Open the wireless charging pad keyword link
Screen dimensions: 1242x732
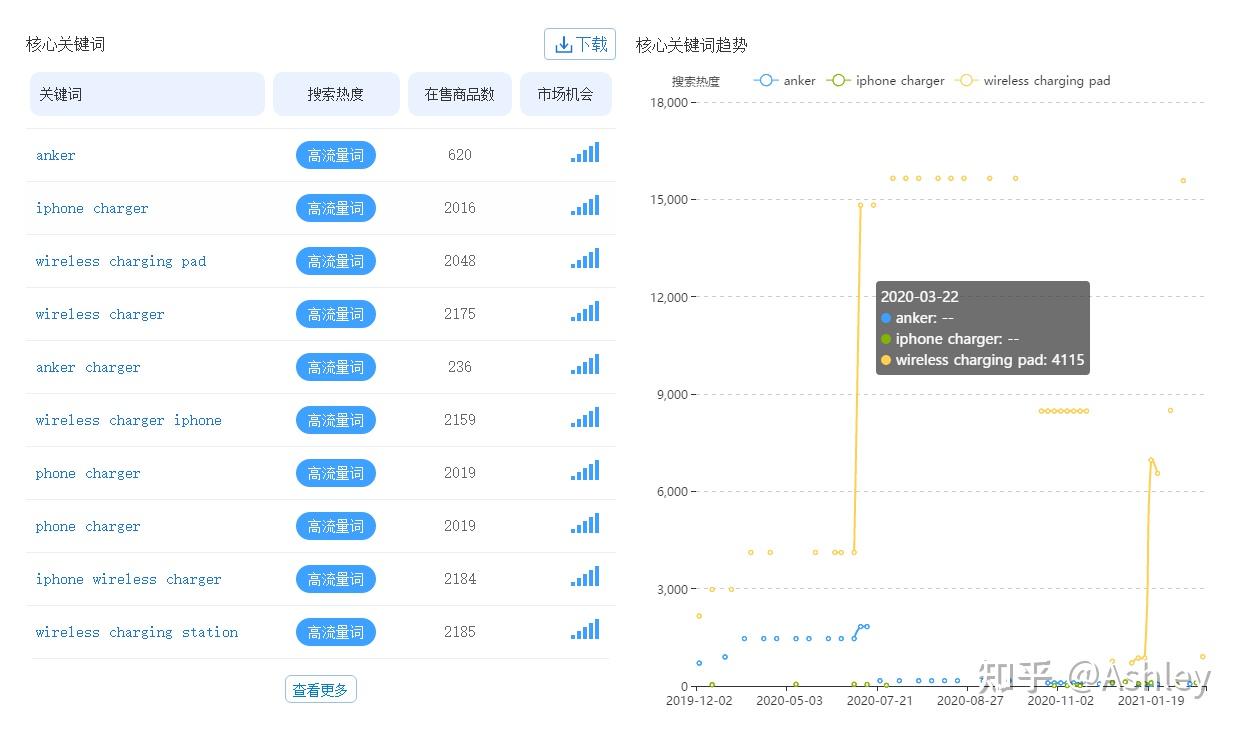pyautogui.click(x=121, y=261)
